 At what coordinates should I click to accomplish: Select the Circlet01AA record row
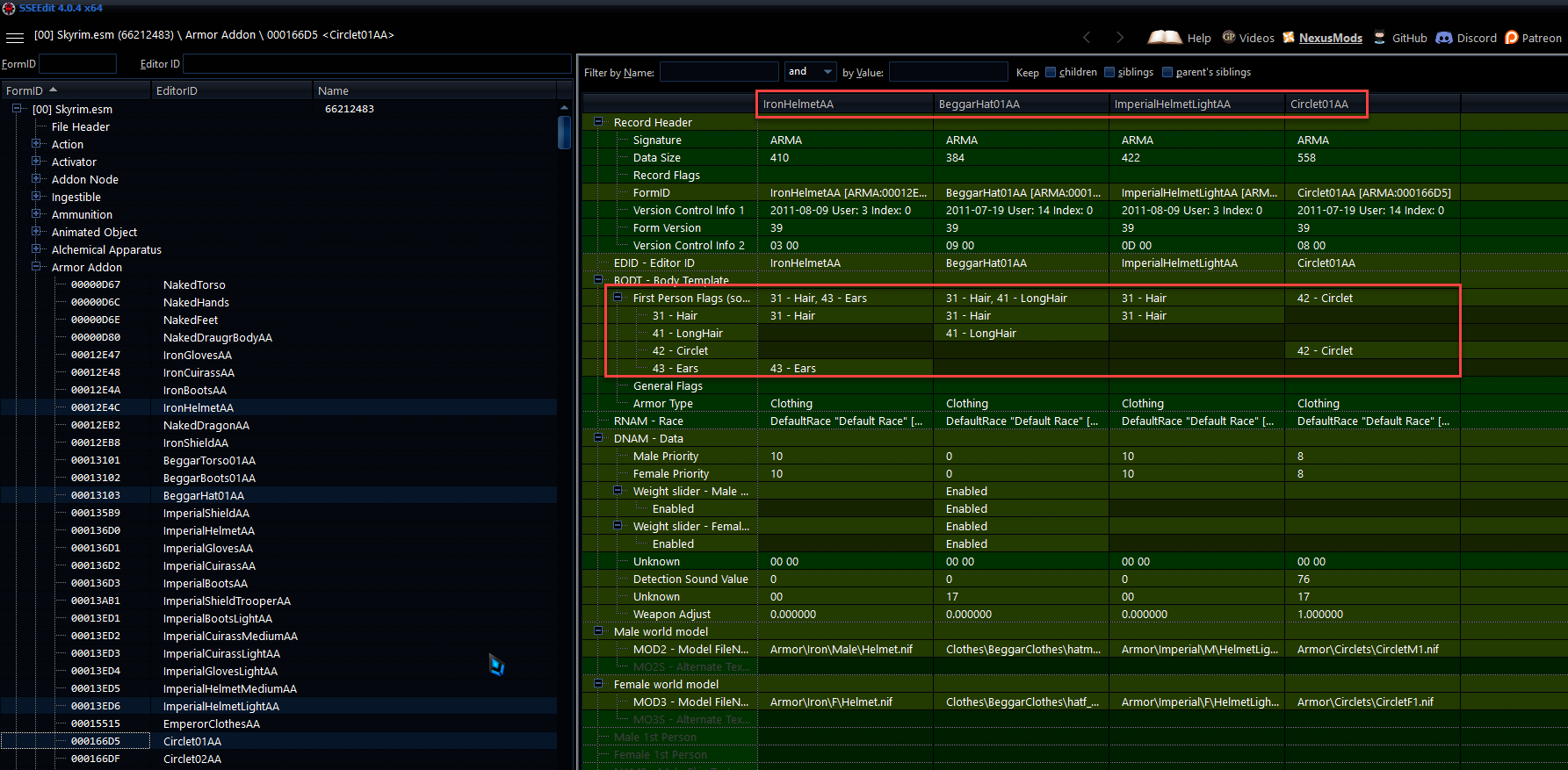pos(278,741)
